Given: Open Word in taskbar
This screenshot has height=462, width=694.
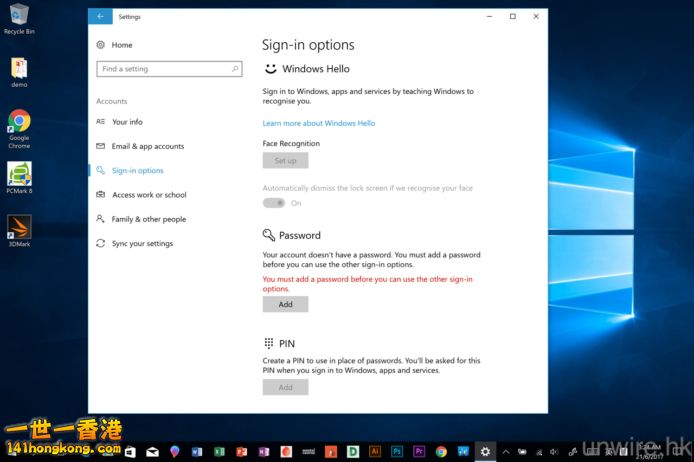Looking at the screenshot, I should (197, 451).
